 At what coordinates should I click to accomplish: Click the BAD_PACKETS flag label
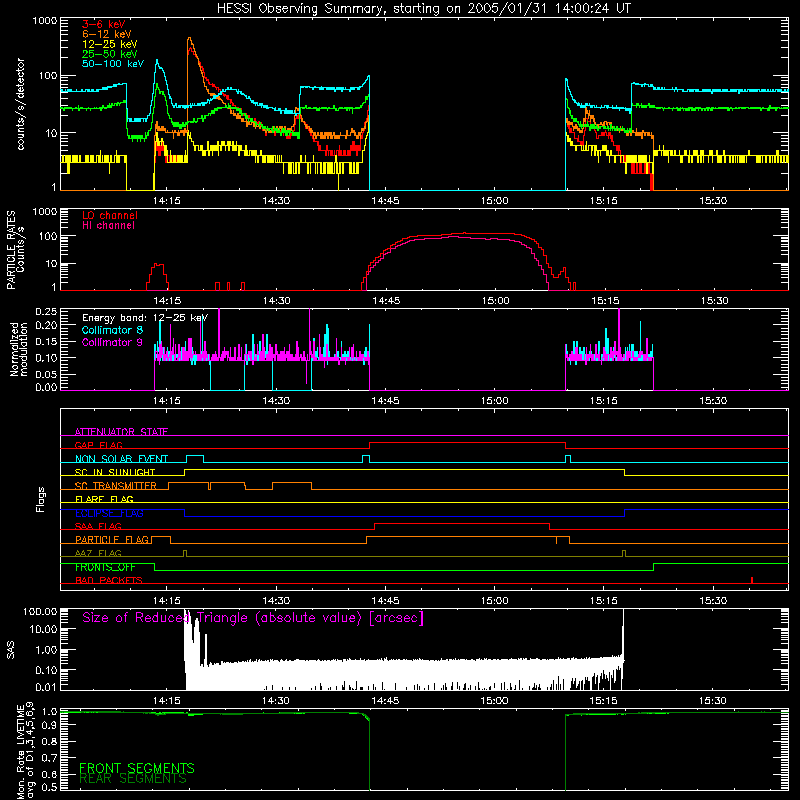(109, 580)
